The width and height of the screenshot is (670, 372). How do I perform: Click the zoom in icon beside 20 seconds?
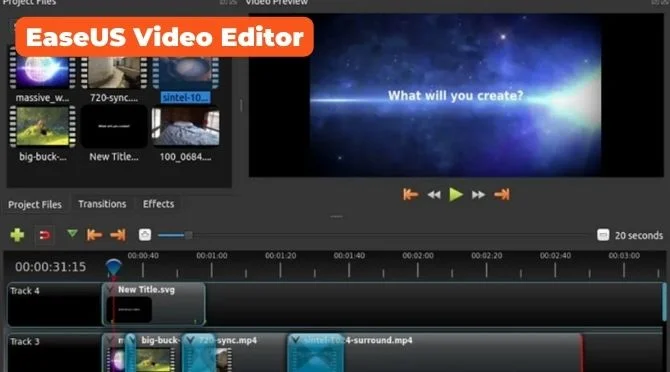pos(603,235)
